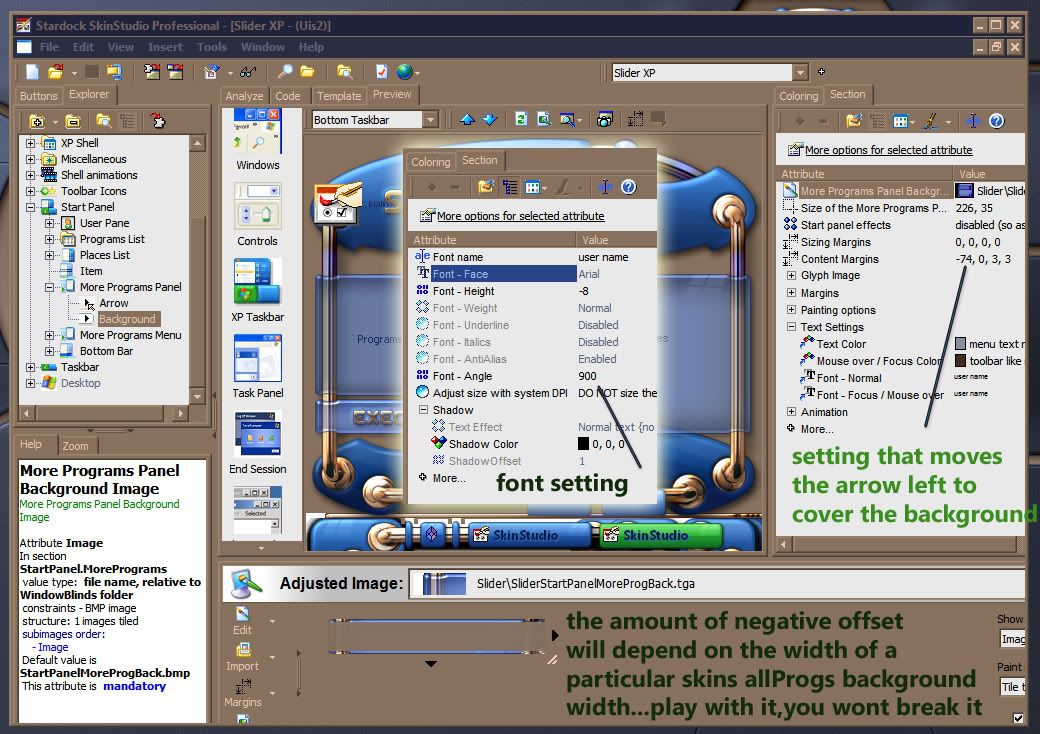Switch to the Analyze tab
Screen dimensions: 1040x734
pyautogui.click(x=244, y=96)
